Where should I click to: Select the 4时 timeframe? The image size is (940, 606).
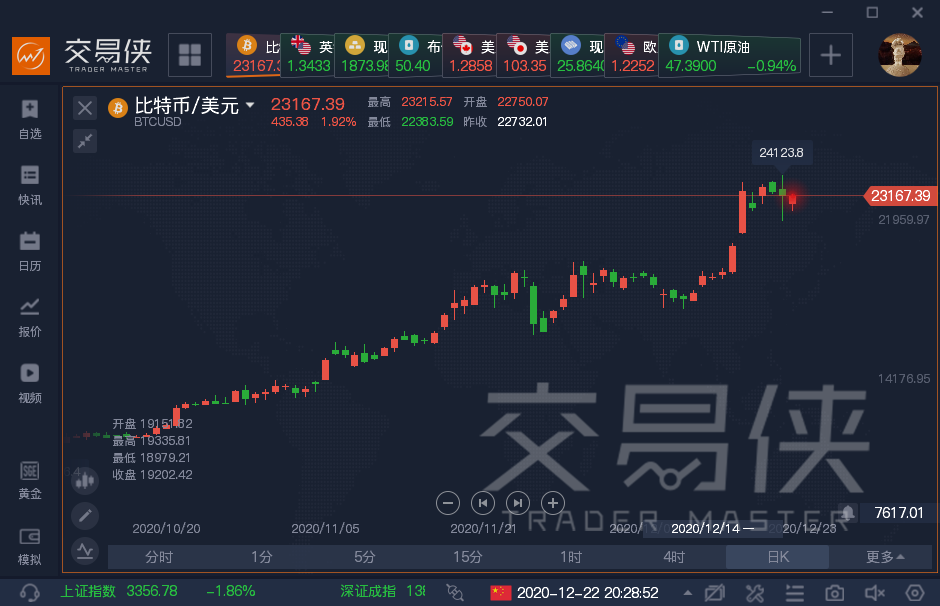[674, 557]
